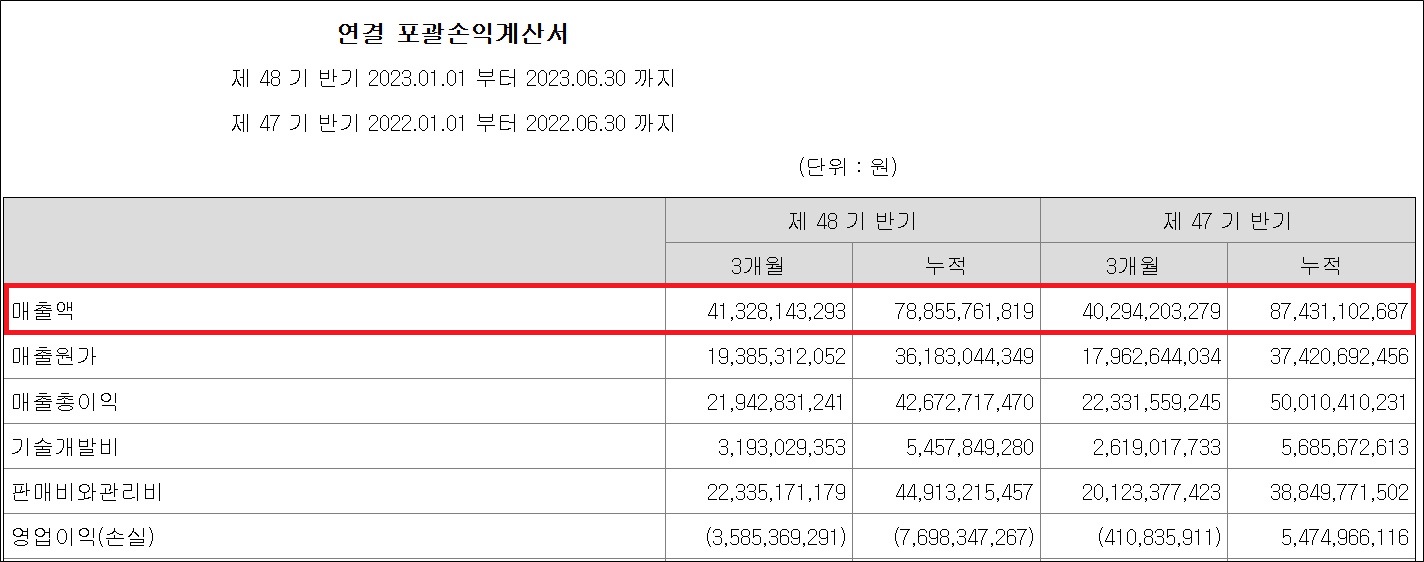Click the unit label (단위 : 원)
1424x562 pixels.
coord(848,167)
